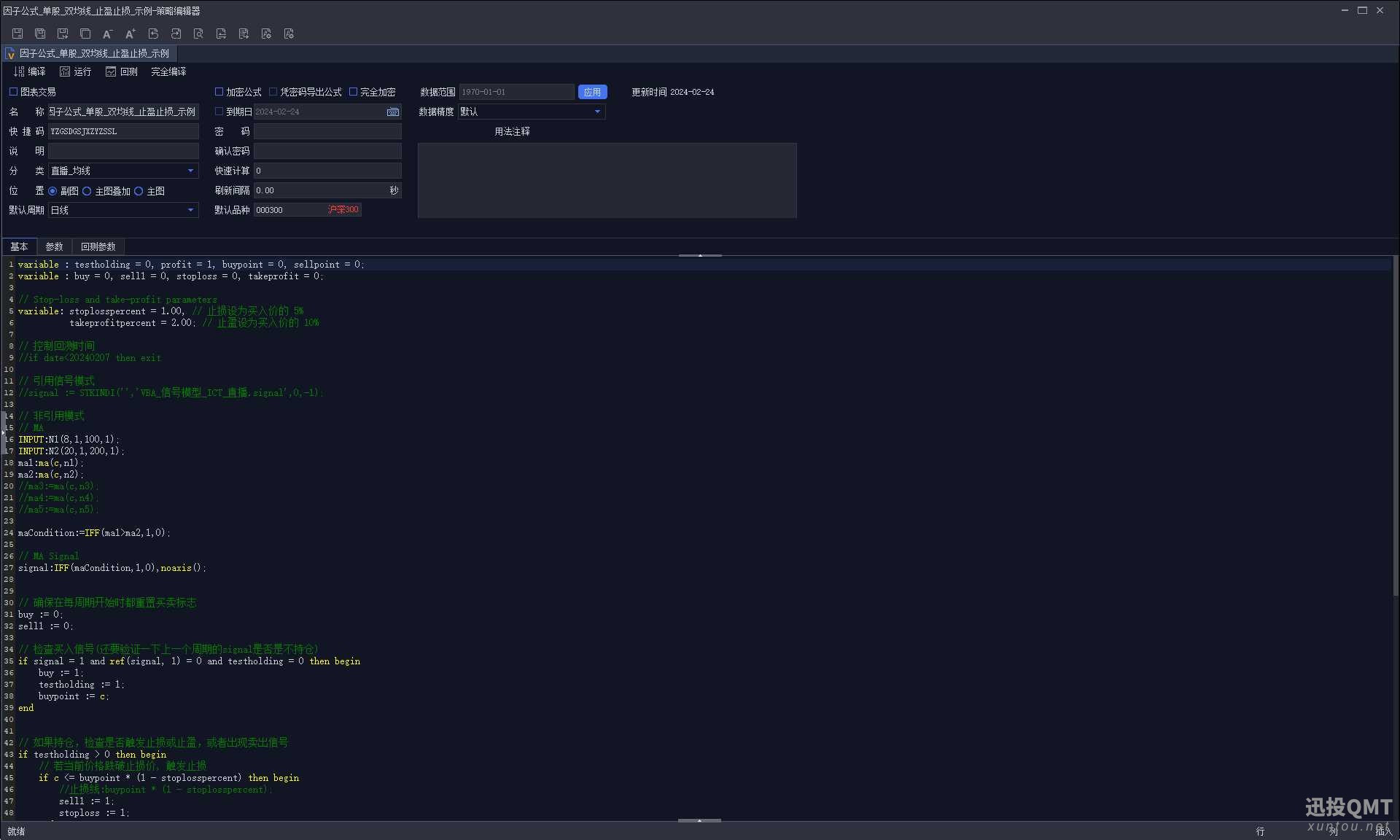The height and width of the screenshot is (840, 1400).
Task: Open Find with the magnifier document icon
Action: point(198,34)
